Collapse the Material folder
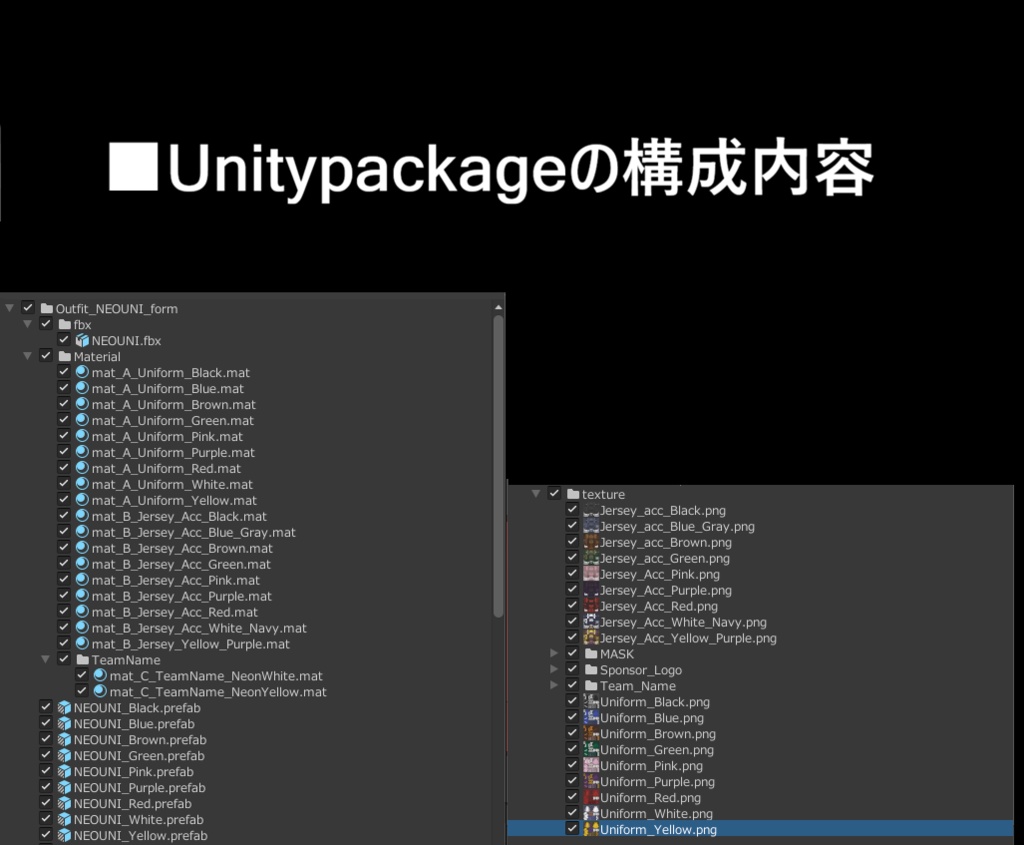The height and width of the screenshot is (845, 1024). pos(27,356)
